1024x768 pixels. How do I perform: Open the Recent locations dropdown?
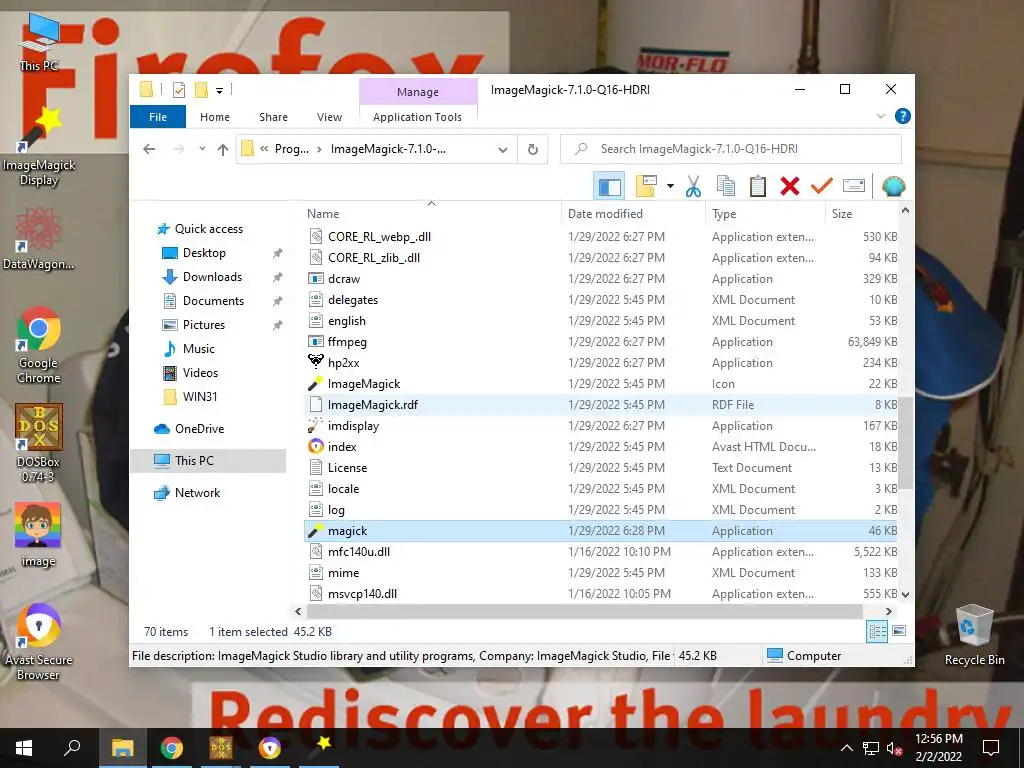click(202, 149)
